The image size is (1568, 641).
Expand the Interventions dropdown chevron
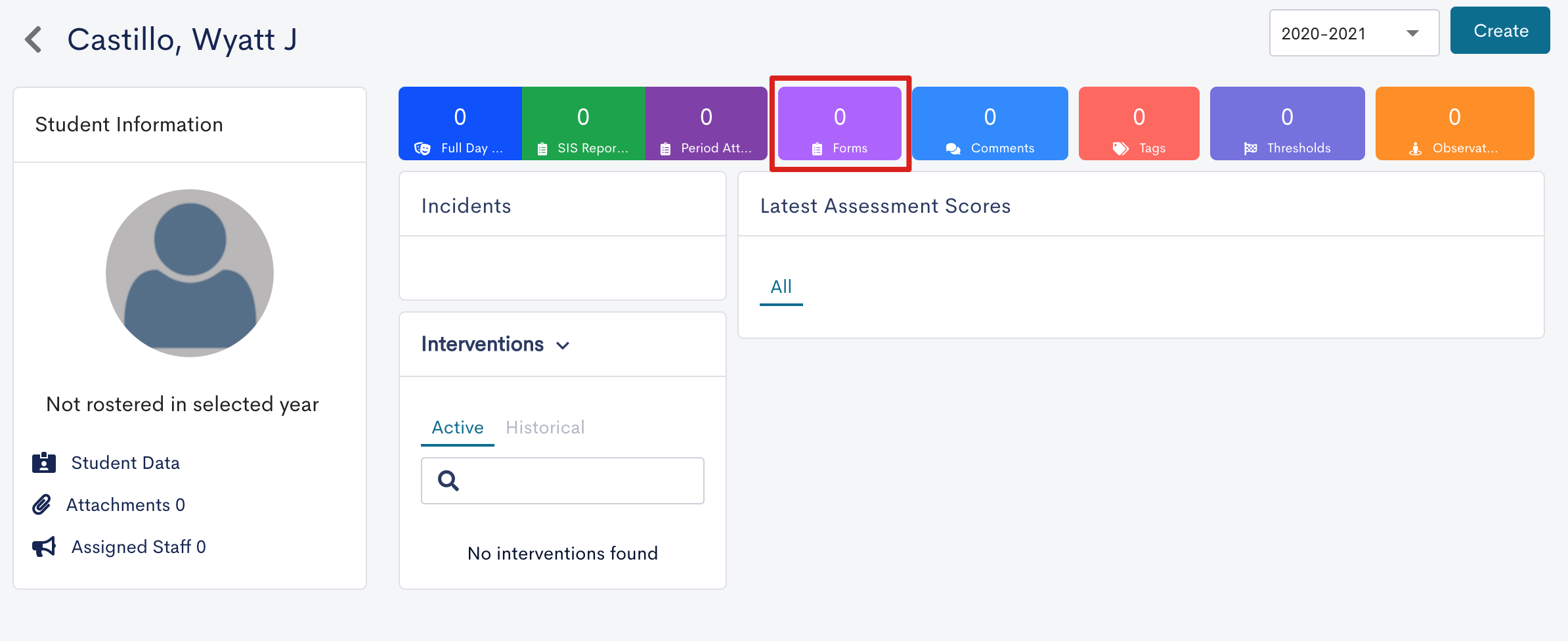(x=563, y=345)
